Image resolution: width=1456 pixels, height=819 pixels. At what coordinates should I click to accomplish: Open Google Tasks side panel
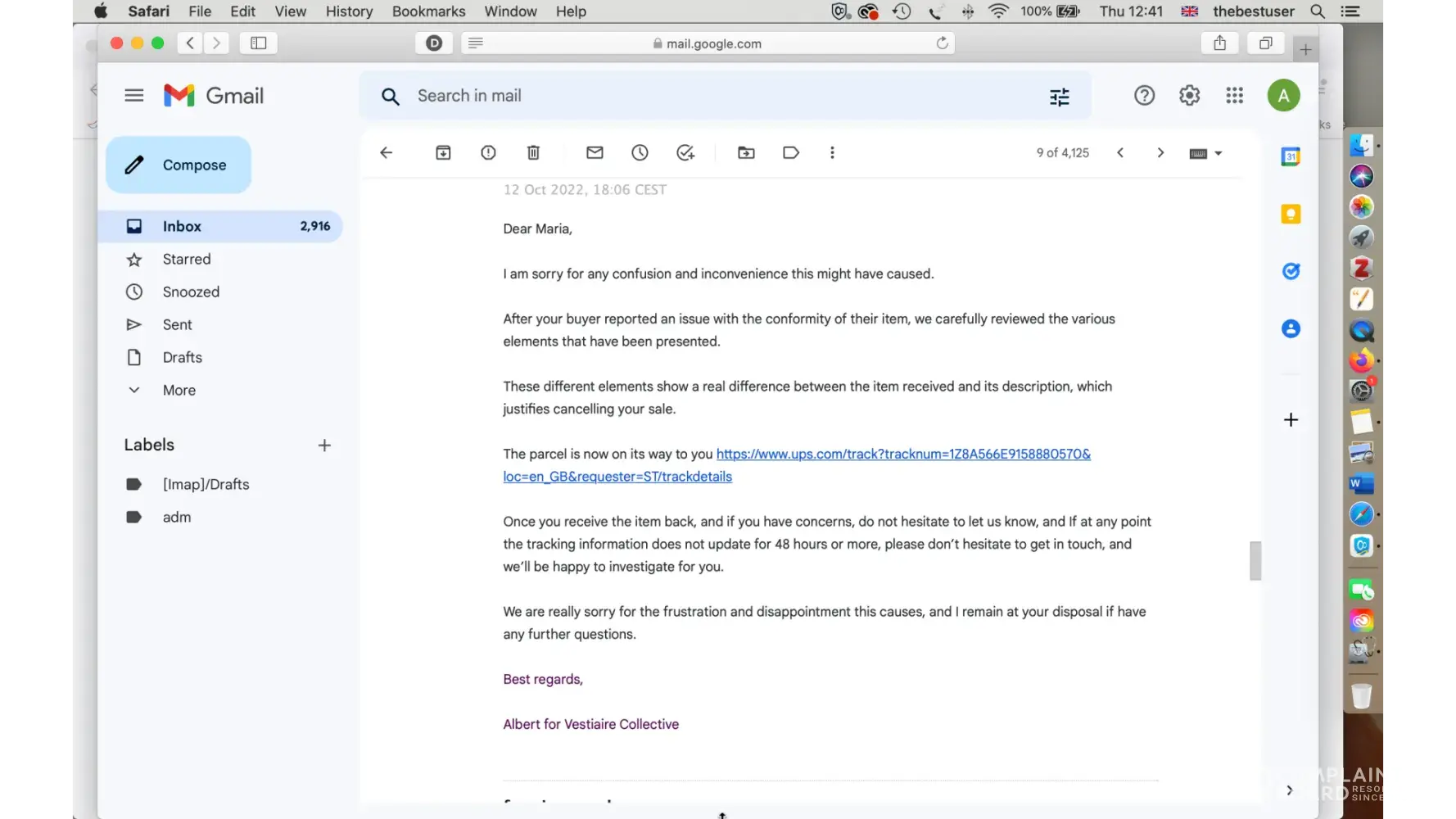1291,271
